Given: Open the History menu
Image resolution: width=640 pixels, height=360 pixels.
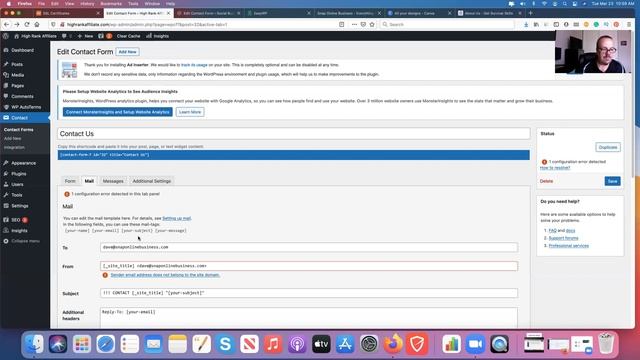Looking at the screenshot, I should [x=87, y=3].
